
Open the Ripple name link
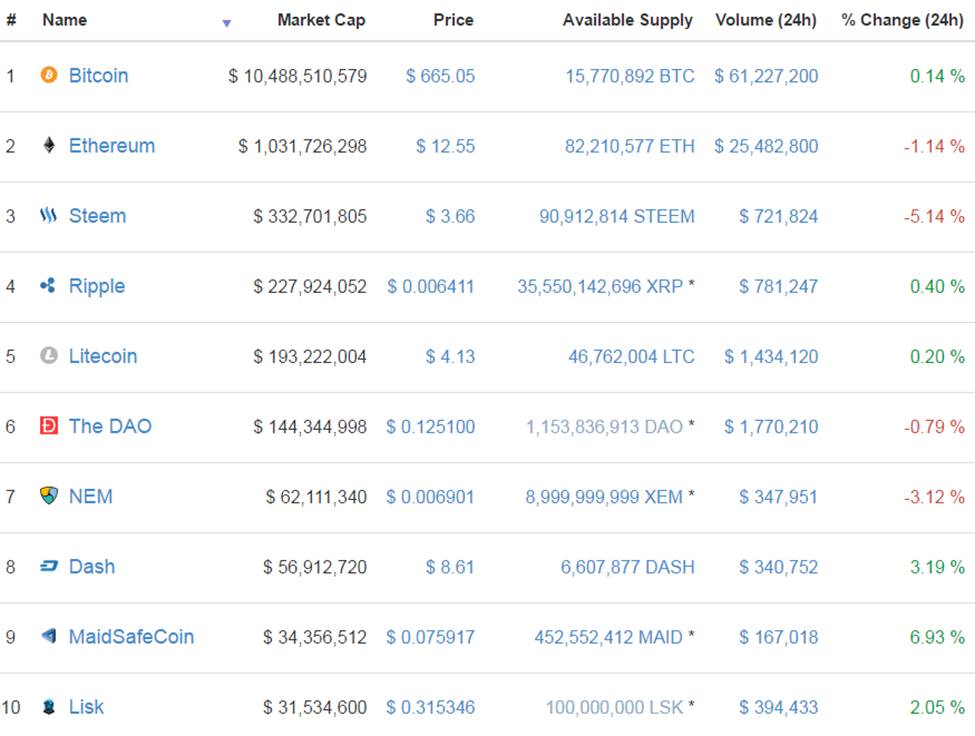96,287
